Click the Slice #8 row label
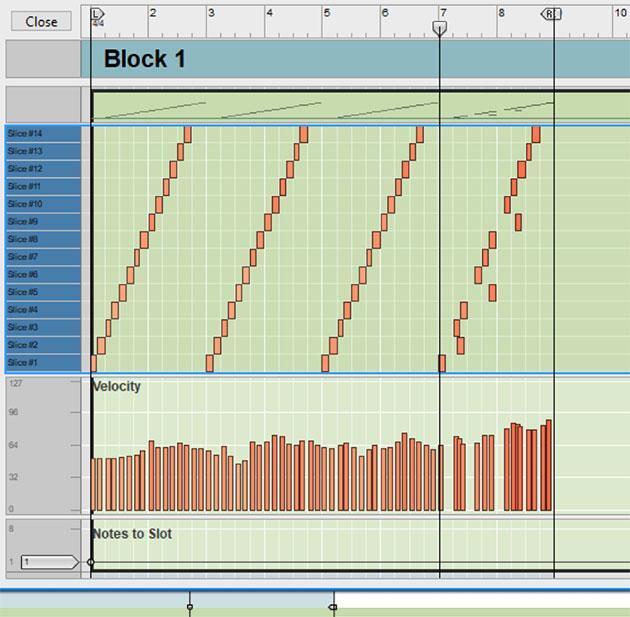Screen dimensions: 630x617 coord(42,239)
